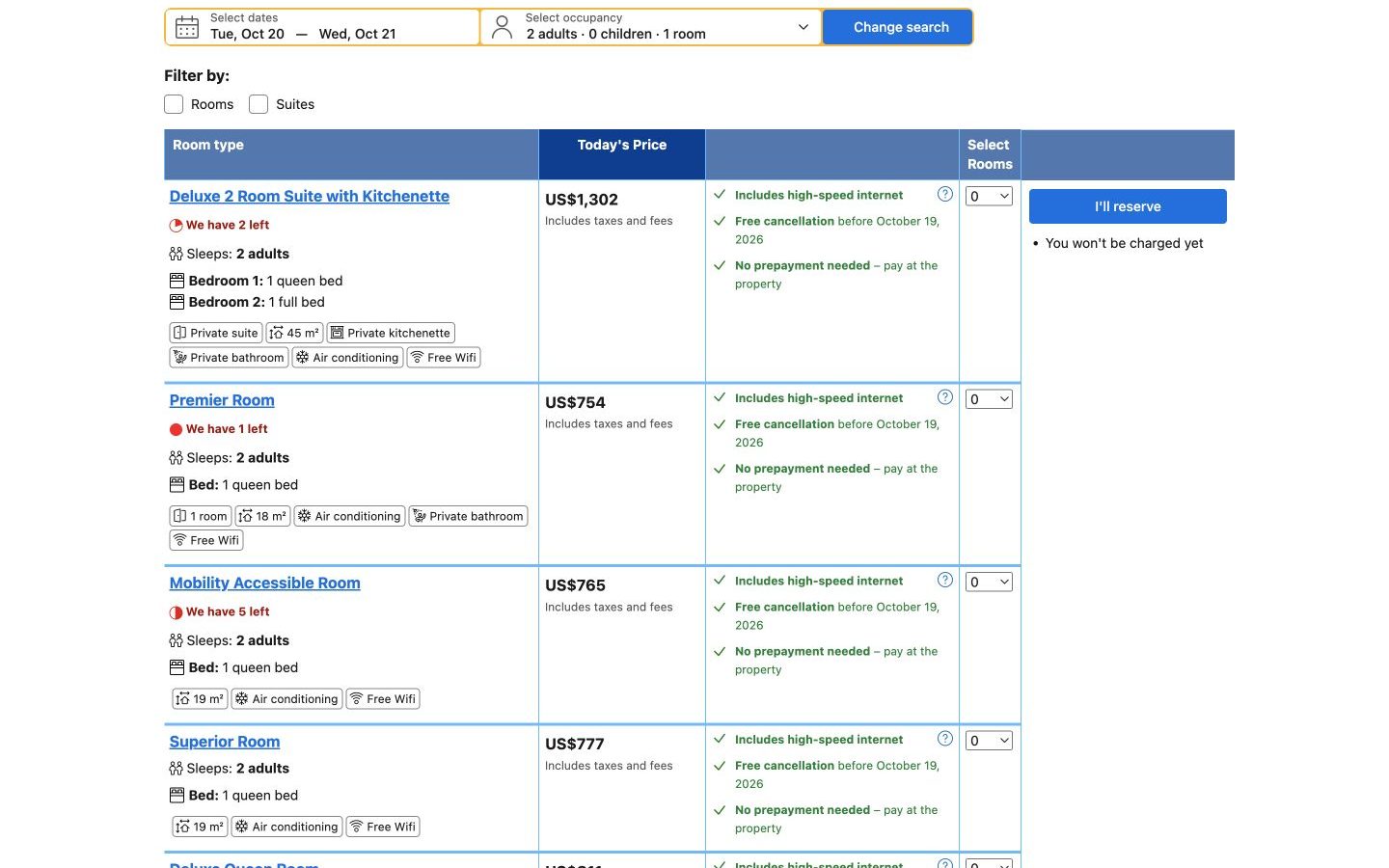Click the calendar icon in date selector
This screenshot has width=1389, height=868.
(187, 27)
